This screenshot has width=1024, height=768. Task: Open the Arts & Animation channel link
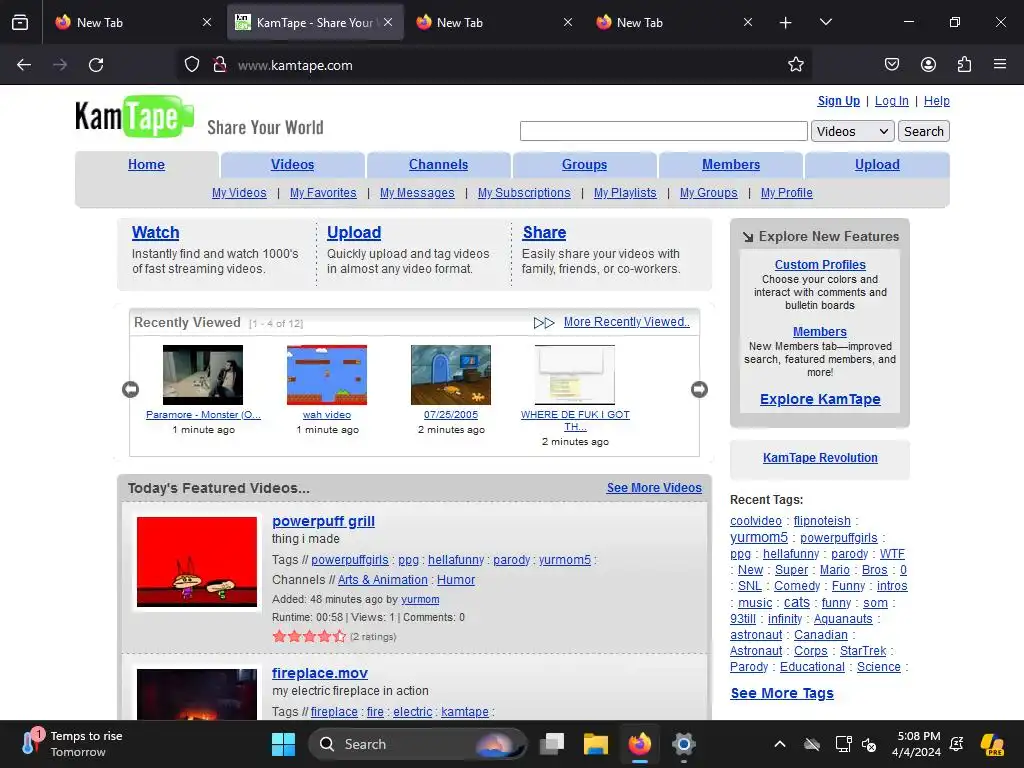pos(383,579)
